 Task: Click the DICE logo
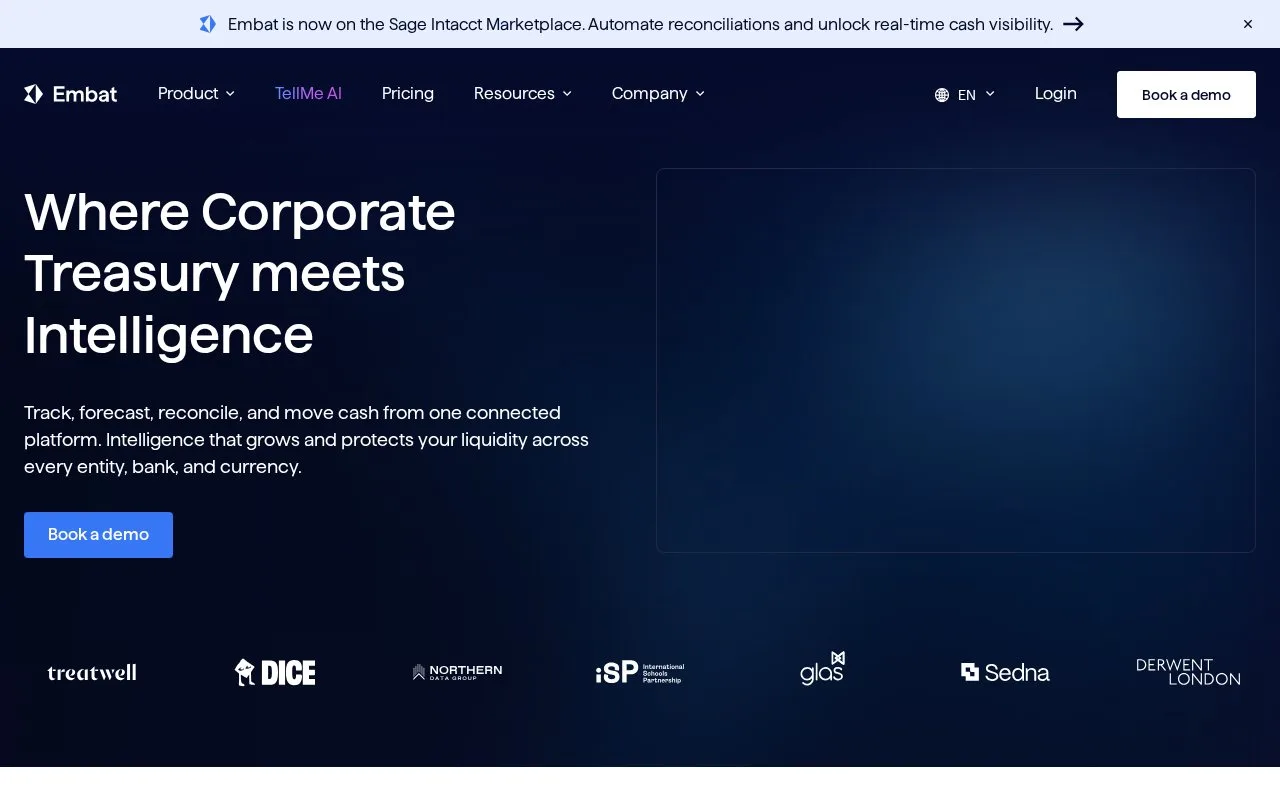point(275,672)
